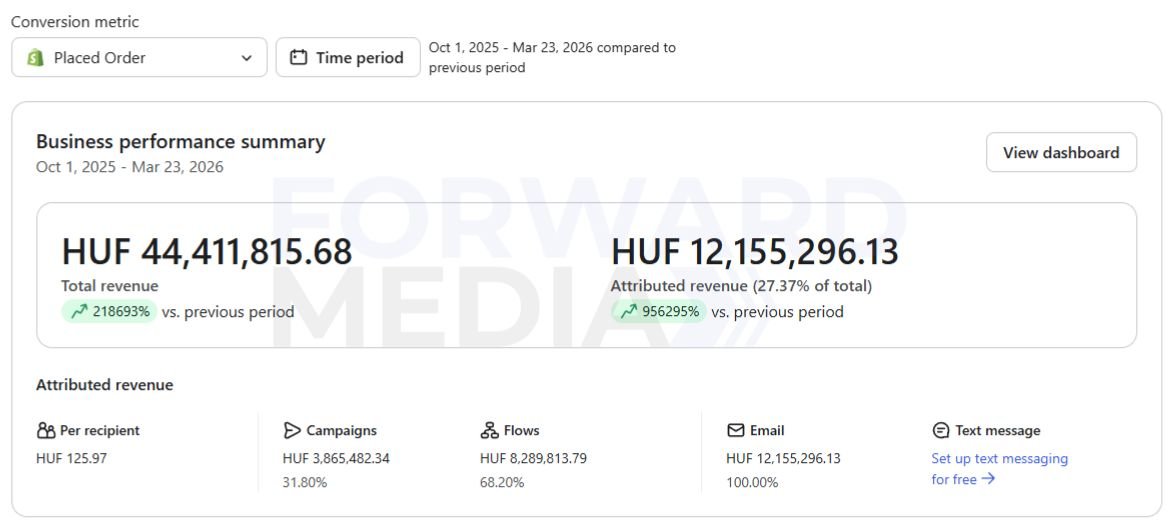Click the arrow after 'for free' link
1175x525 pixels.
click(x=988, y=479)
